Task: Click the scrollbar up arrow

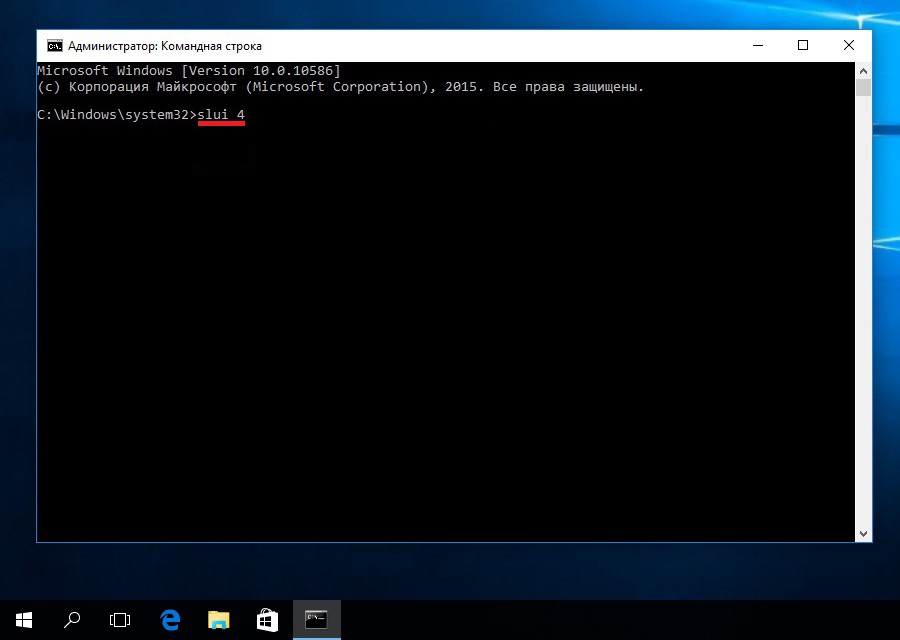Action: [x=863, y=71]
